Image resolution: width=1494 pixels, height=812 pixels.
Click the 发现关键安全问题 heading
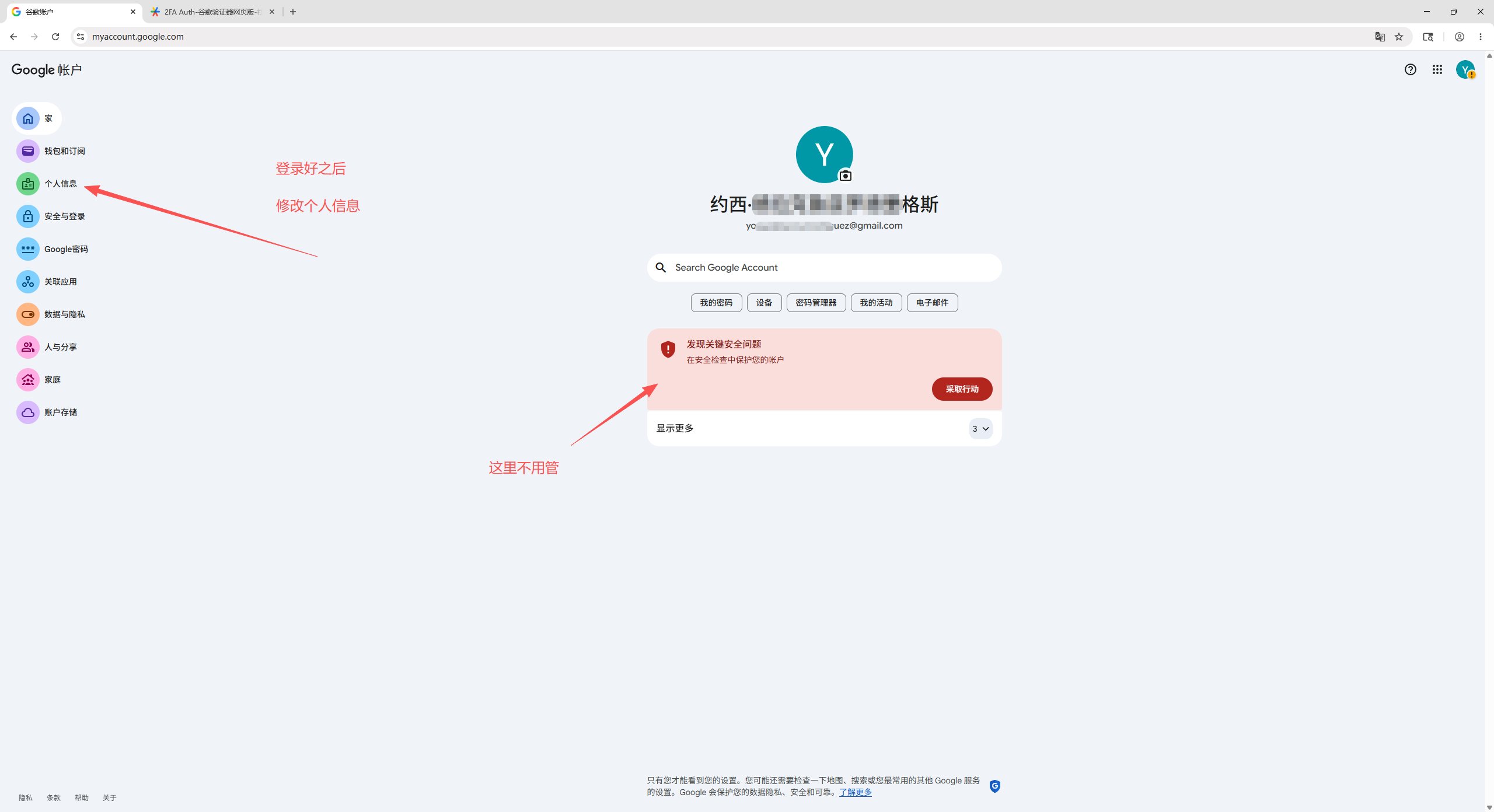[x=724, y=344]
